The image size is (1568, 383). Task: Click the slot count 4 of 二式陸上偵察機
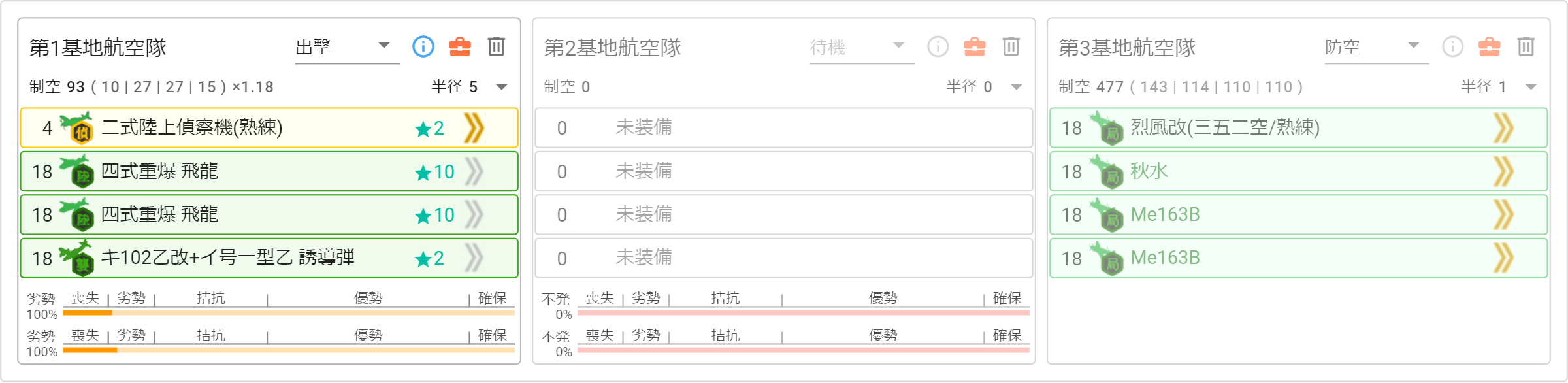47,128
